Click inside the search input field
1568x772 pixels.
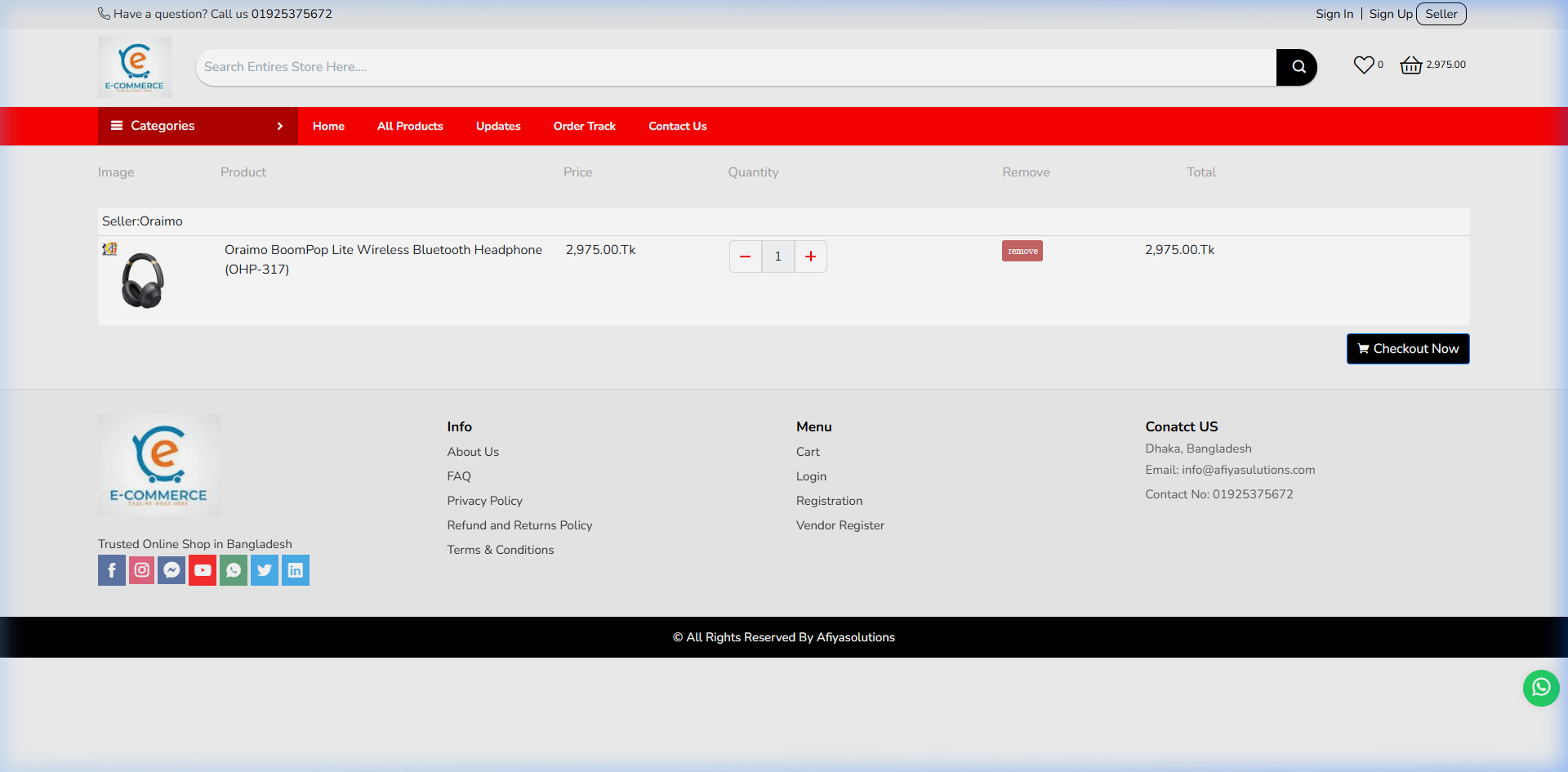tap(653, 67)
